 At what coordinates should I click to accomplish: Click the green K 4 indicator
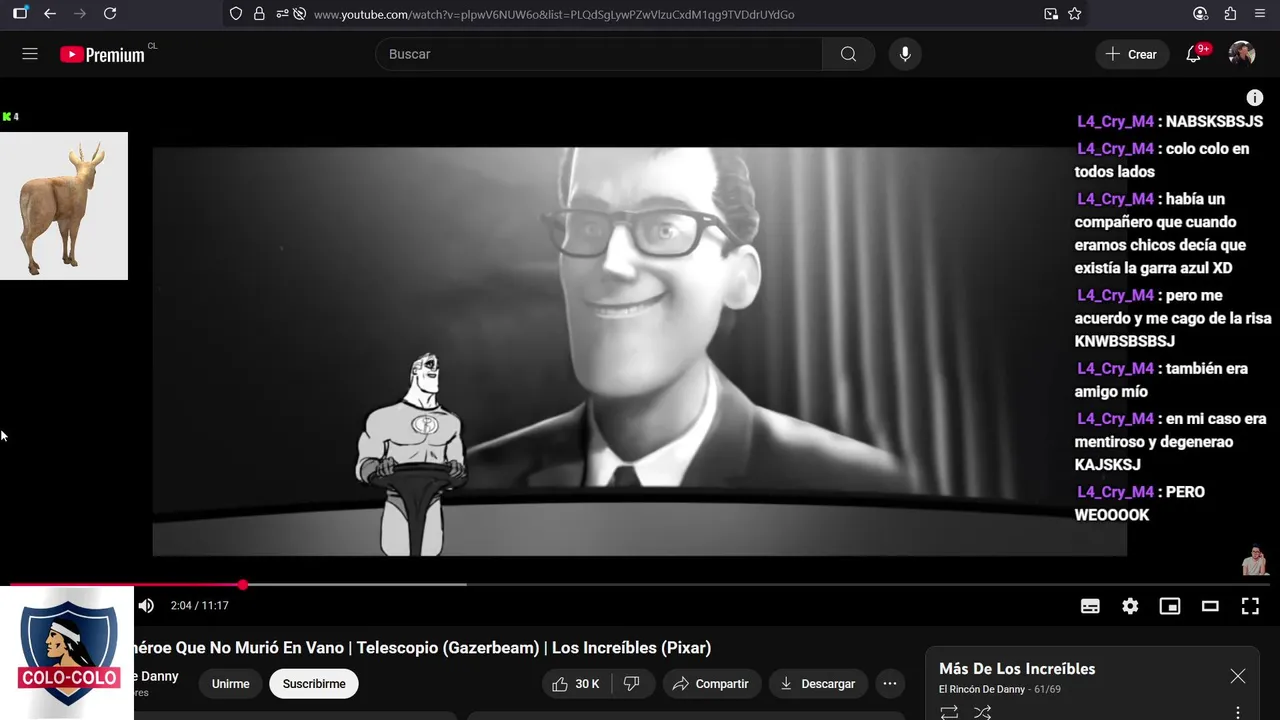click(11, 117)
